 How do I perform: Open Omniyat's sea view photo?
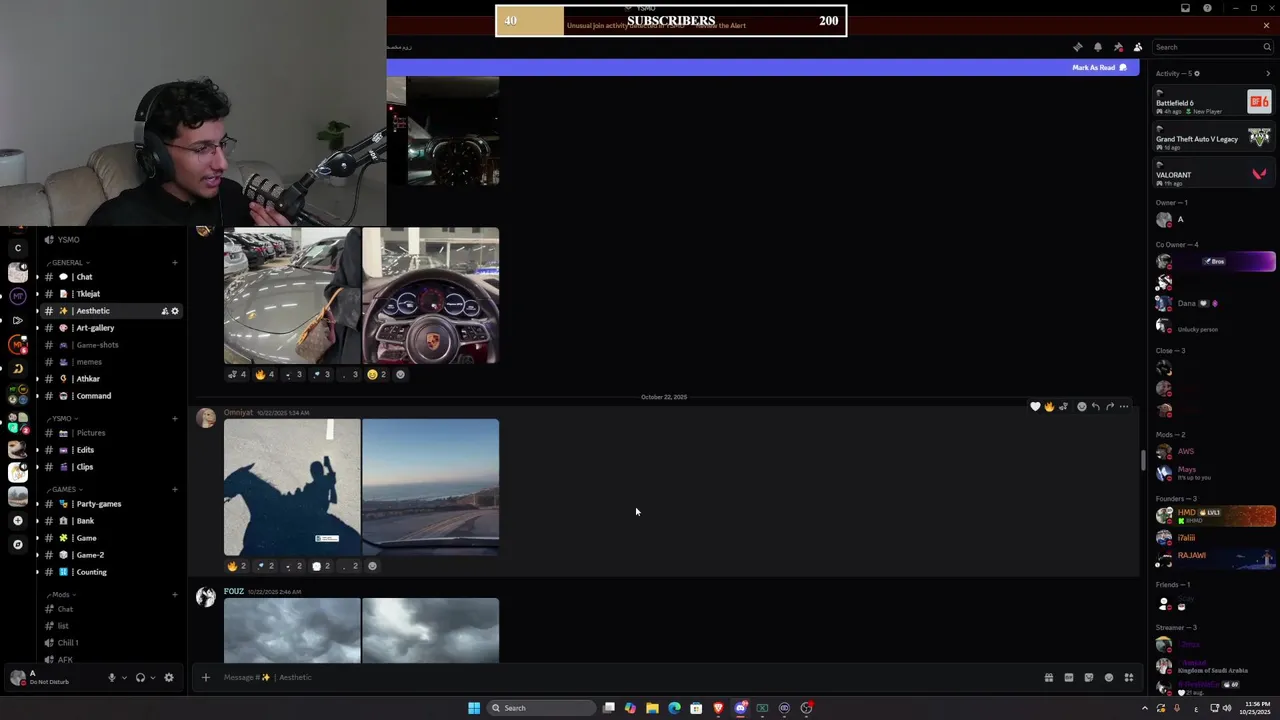pyautogui.click(x=430, y=487)
